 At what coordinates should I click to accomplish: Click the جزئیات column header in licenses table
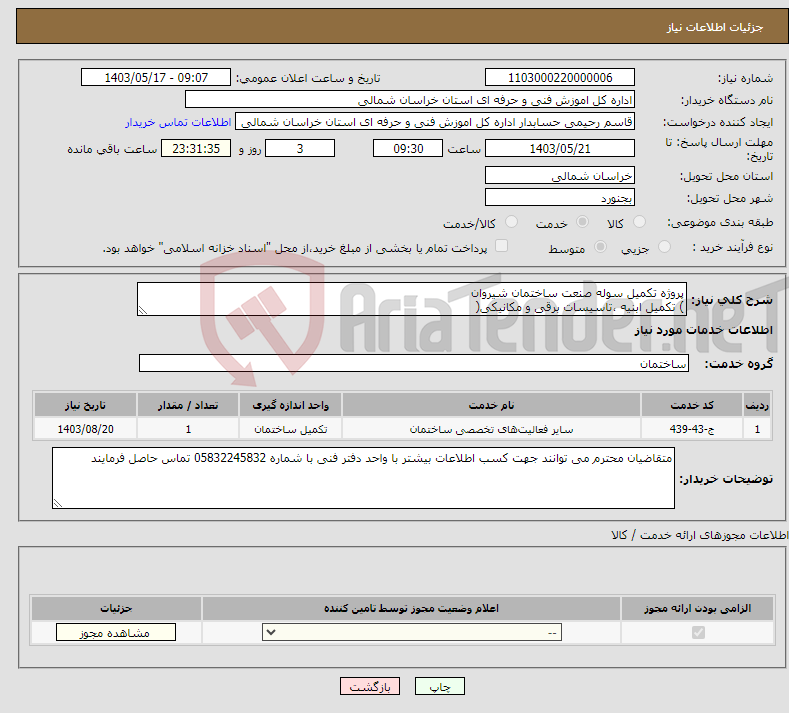coord(116,608)
